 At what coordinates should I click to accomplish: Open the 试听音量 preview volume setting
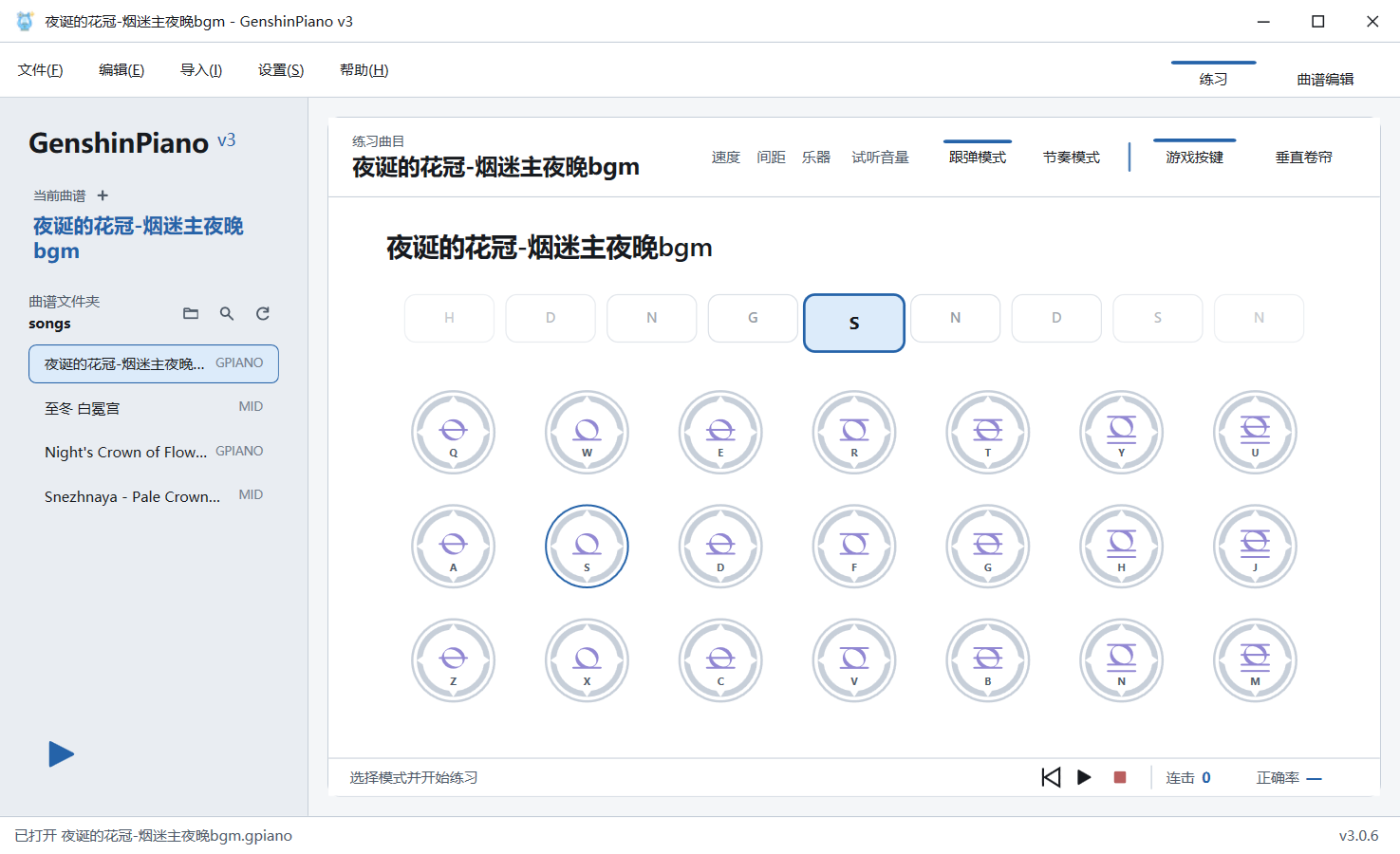880,158
